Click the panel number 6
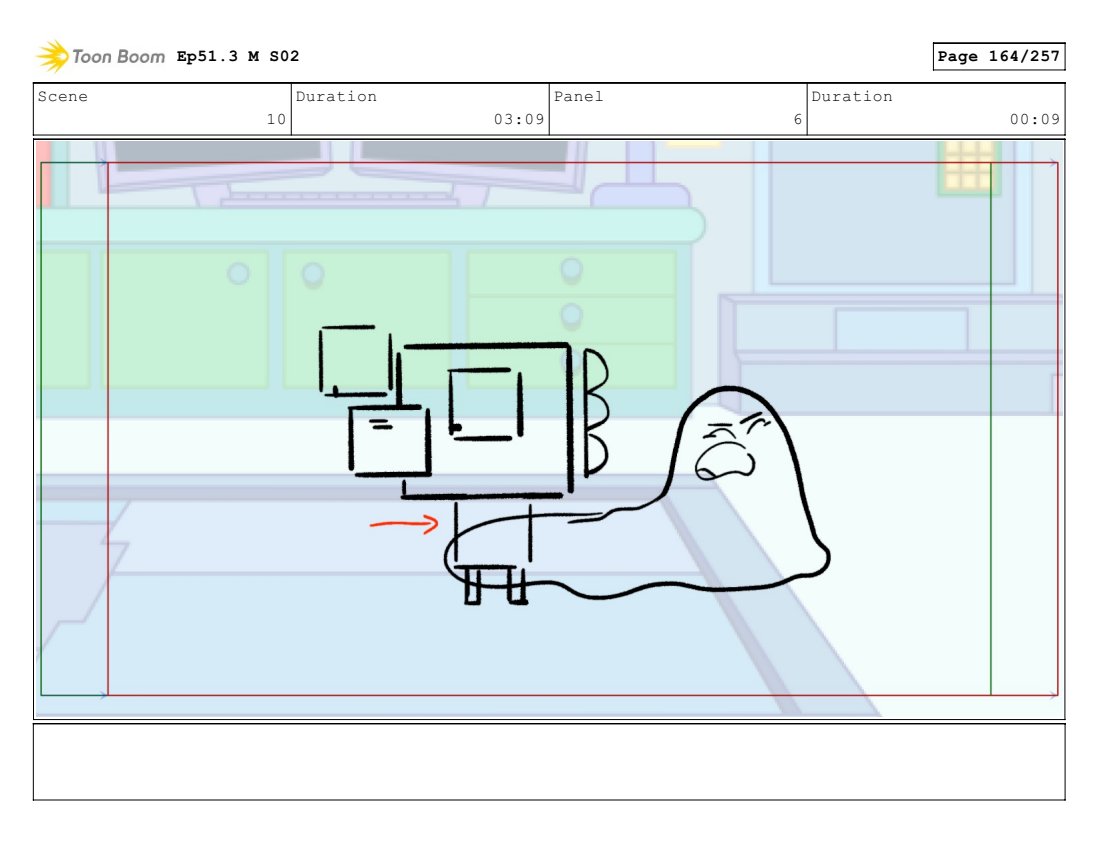Viewport: 1100px width, 850px height. [x=797, y=120]
